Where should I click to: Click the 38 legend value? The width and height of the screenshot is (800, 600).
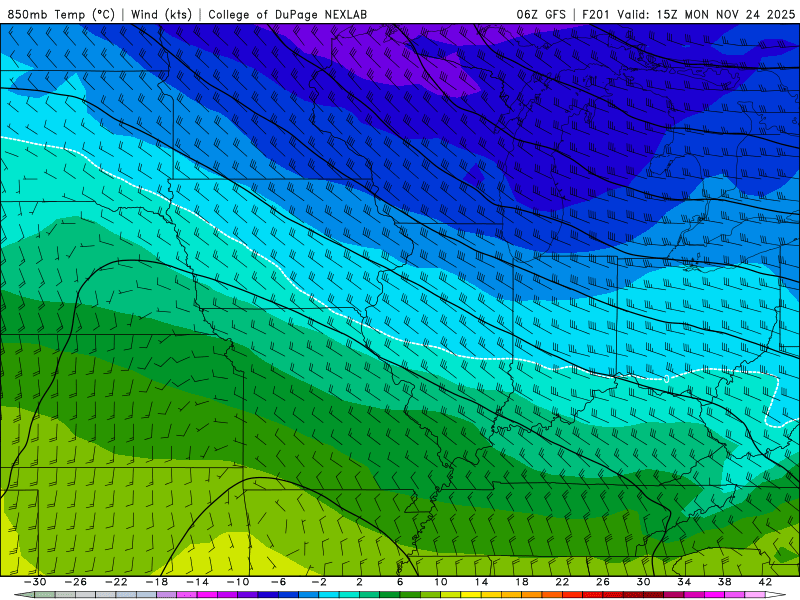pyautogui.click(x=724, y=582)
